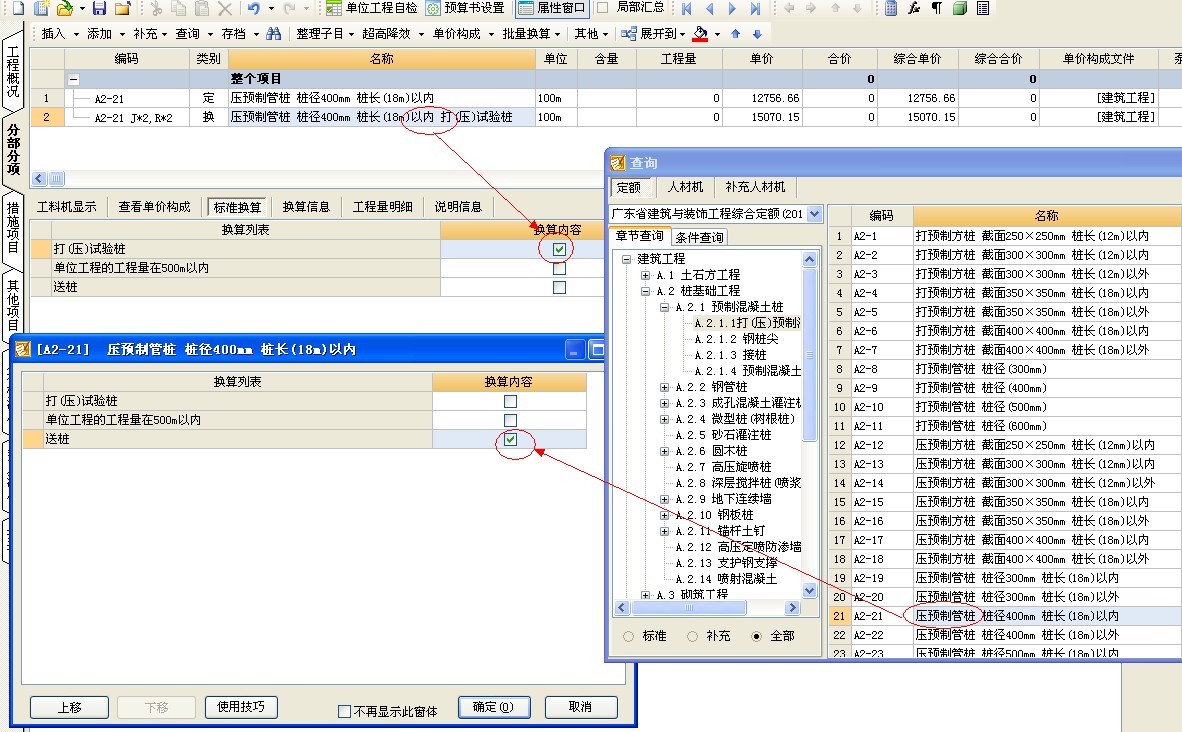Click the fx formula icon

(914, 8)
